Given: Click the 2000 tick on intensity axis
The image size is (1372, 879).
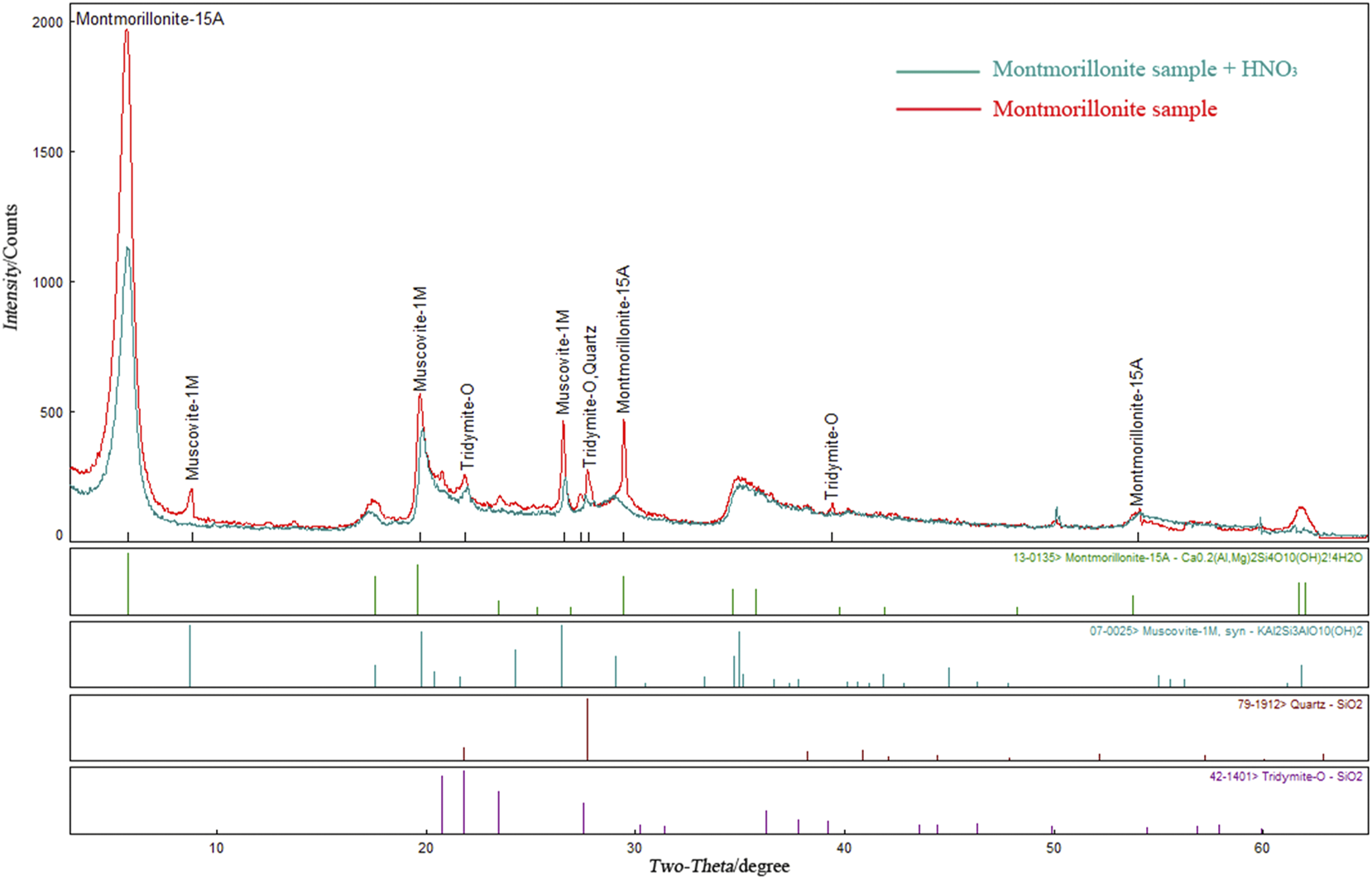Looking at the screenshot, I should [47, 22].
